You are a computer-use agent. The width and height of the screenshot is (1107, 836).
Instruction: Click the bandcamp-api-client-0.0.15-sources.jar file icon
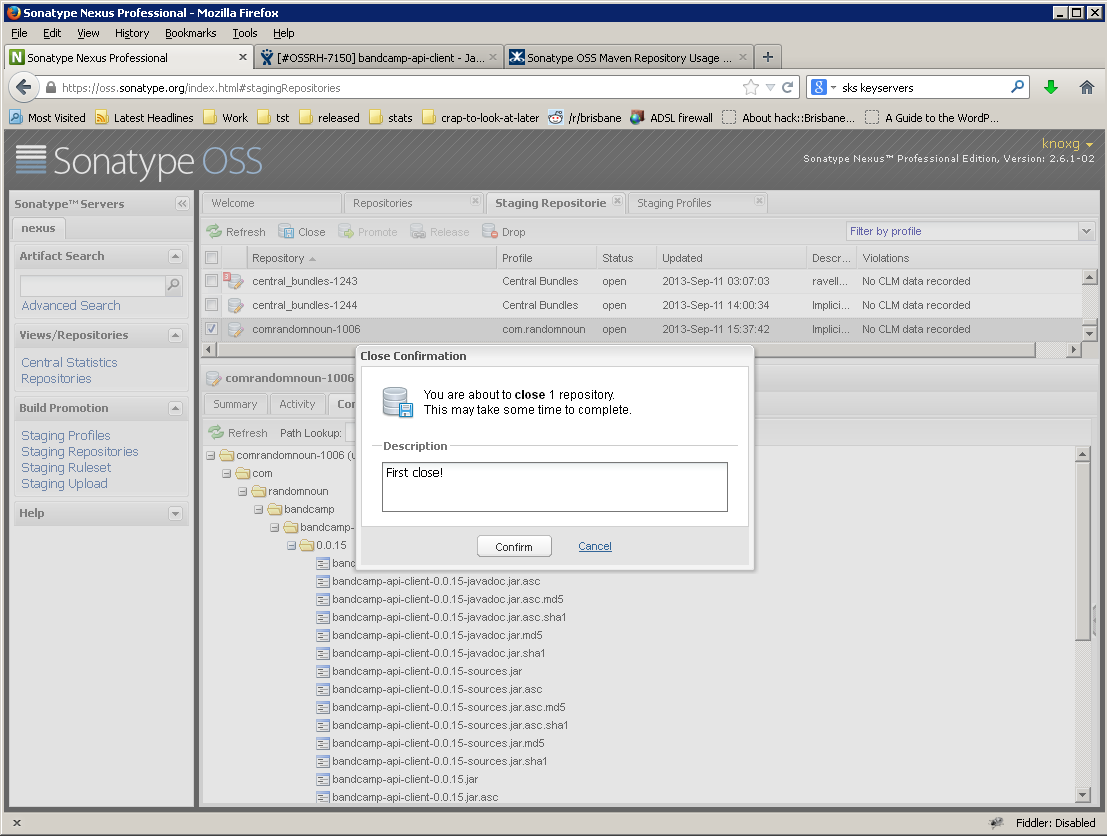pyautogui.click(x=323, y=671)
